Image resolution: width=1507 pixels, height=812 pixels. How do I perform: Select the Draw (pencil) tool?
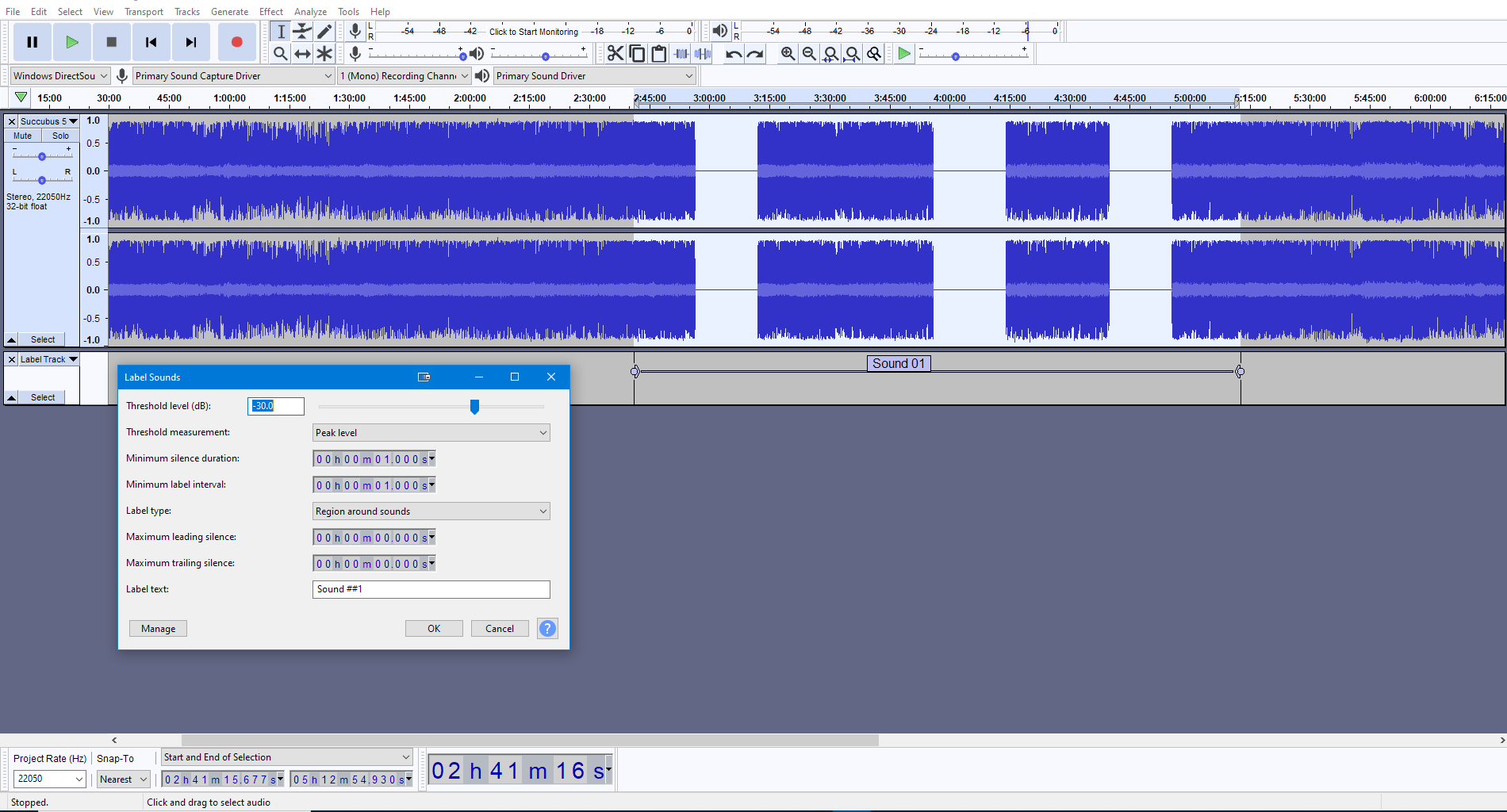(324, 31)
